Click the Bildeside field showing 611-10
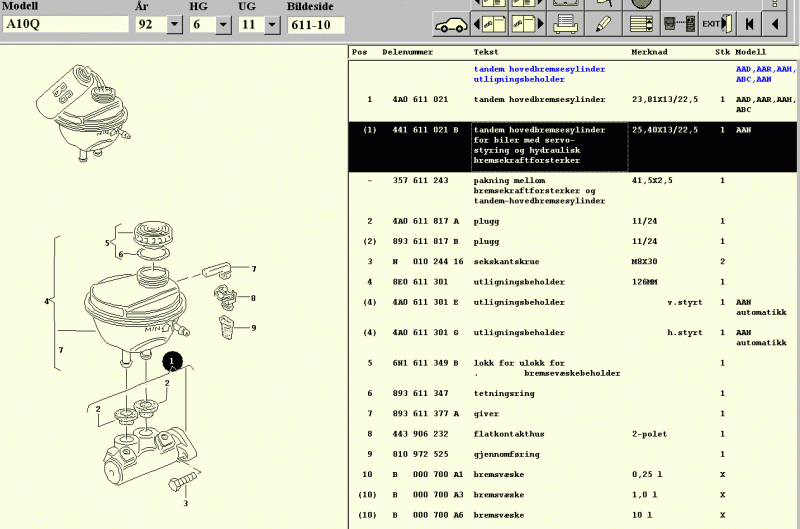 click(x=315, y=25)
